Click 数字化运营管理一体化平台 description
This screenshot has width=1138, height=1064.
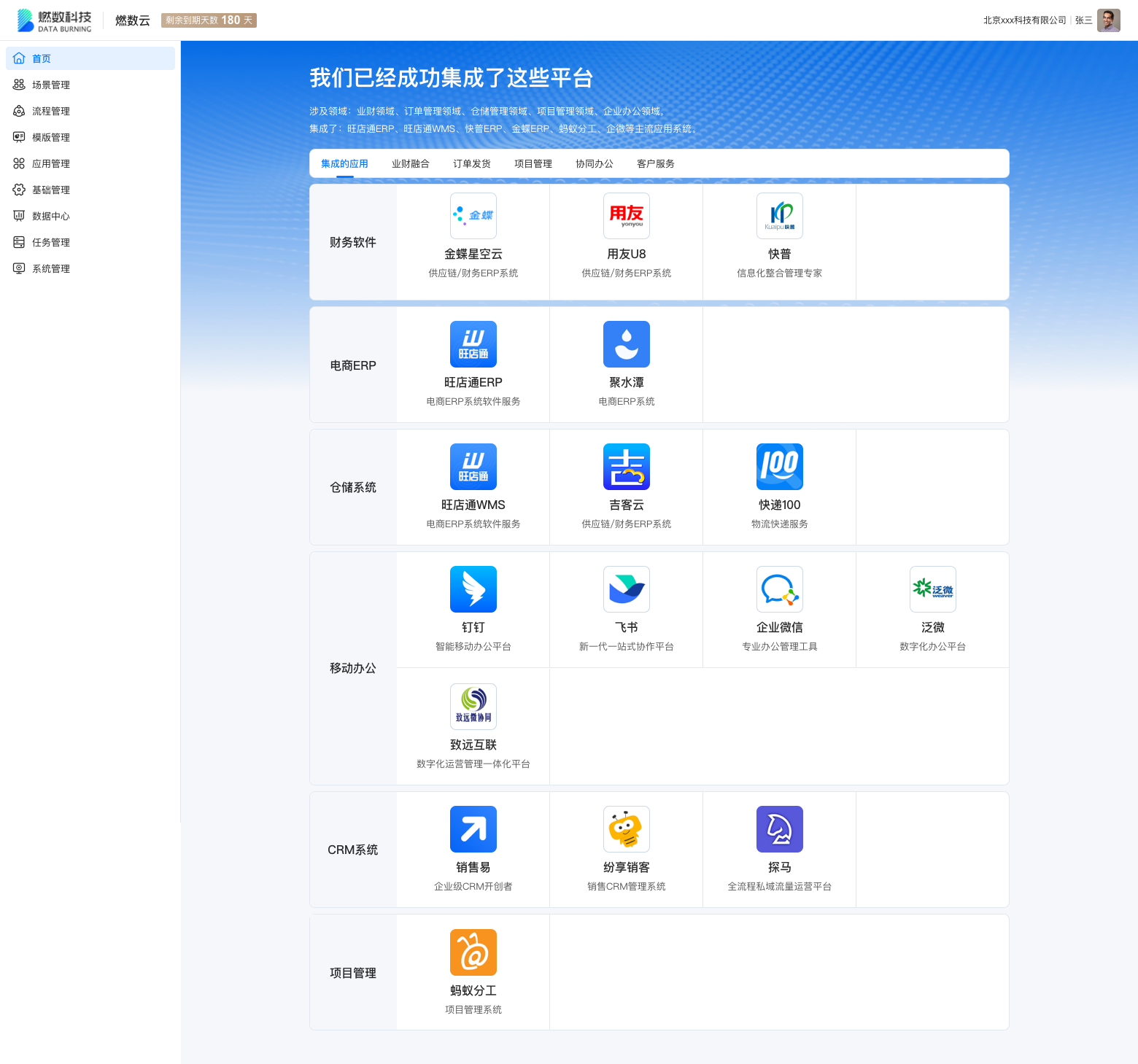coord(473,764)
